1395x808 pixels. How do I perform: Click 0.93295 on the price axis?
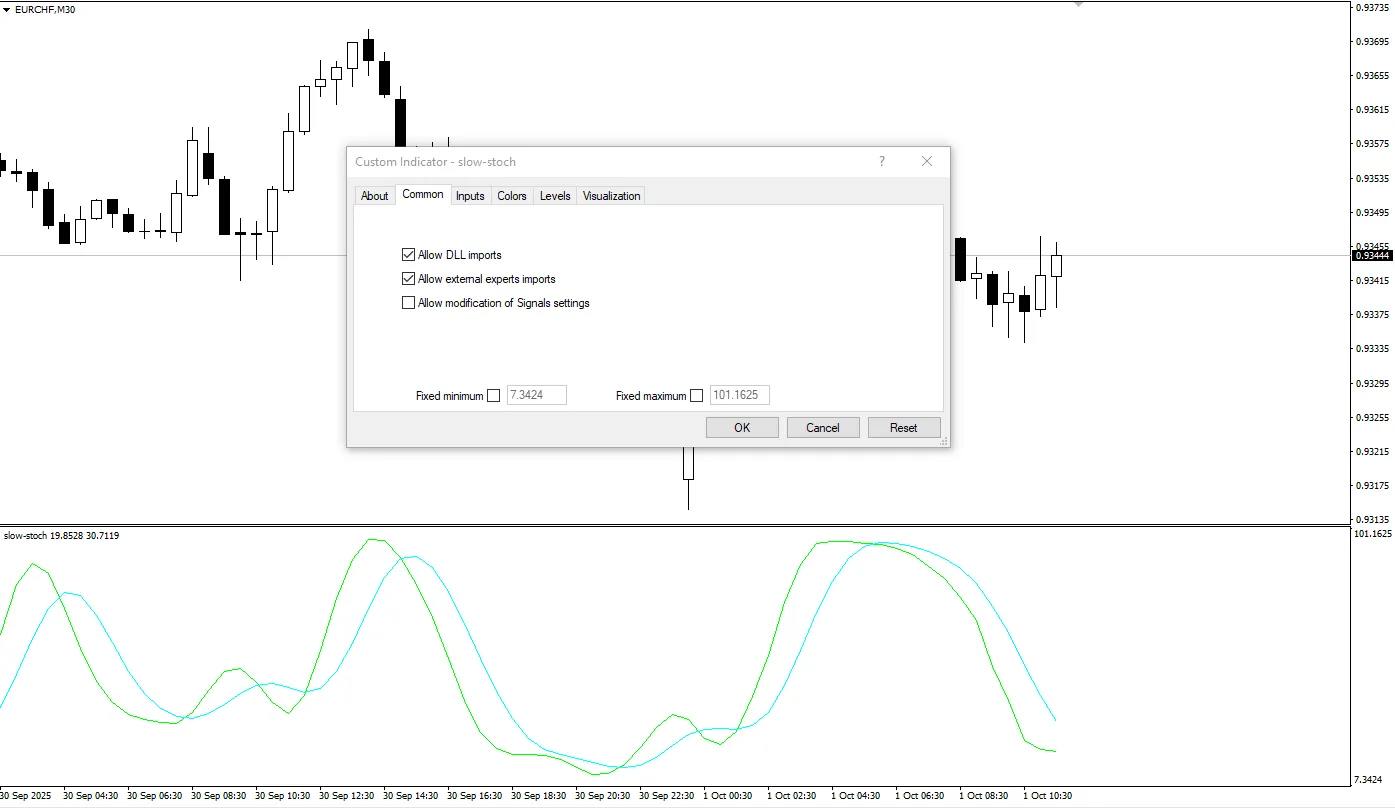1372,383
